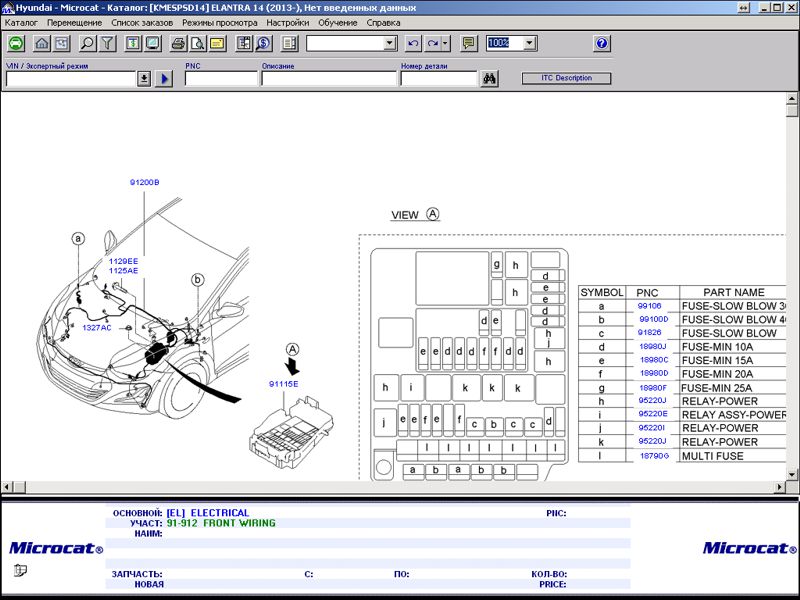Image resolution: width=800 pixels, height=600 pixels.
Task: Click the horizontal scrollbar right arrow
Action: [x=780, y=487]
